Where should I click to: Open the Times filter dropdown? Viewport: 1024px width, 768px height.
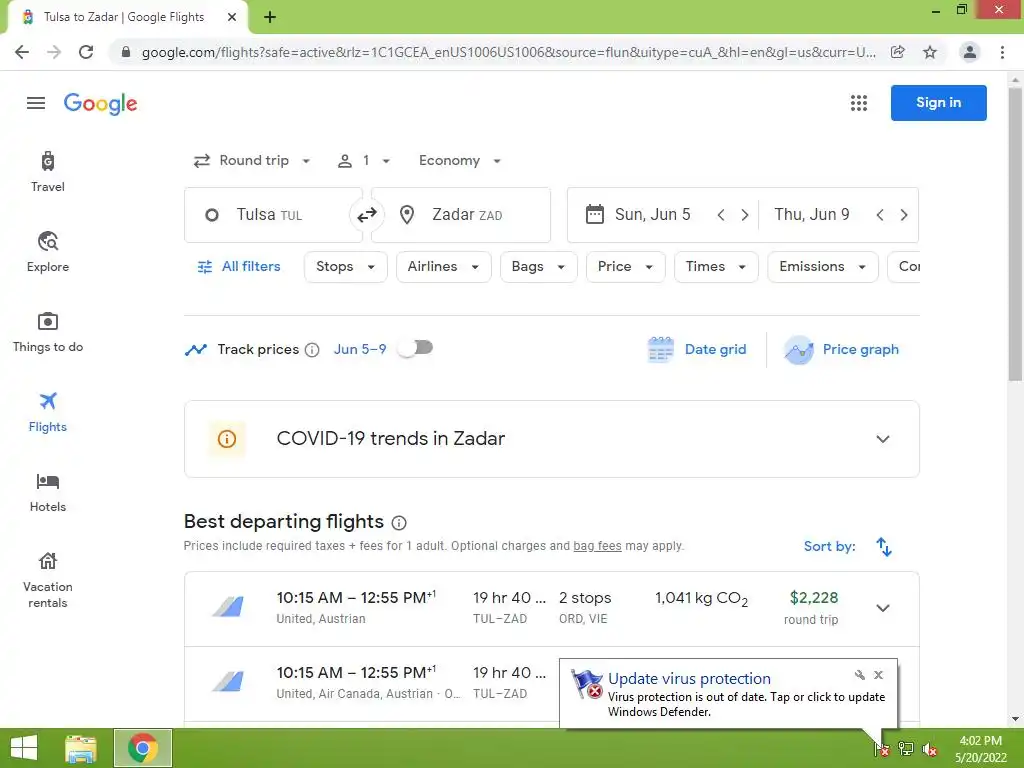pos(716,267)
